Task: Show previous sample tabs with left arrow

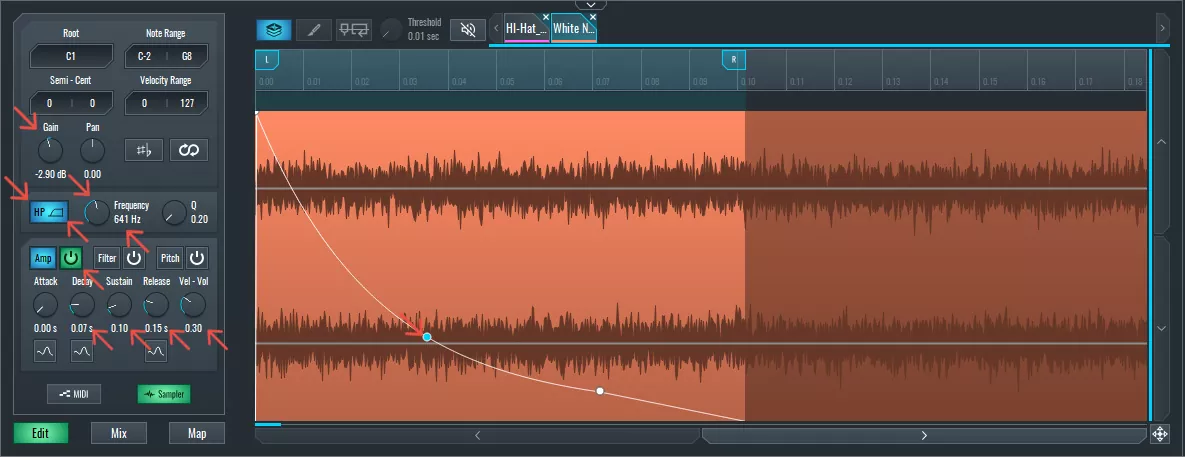Action: (497, 29)
